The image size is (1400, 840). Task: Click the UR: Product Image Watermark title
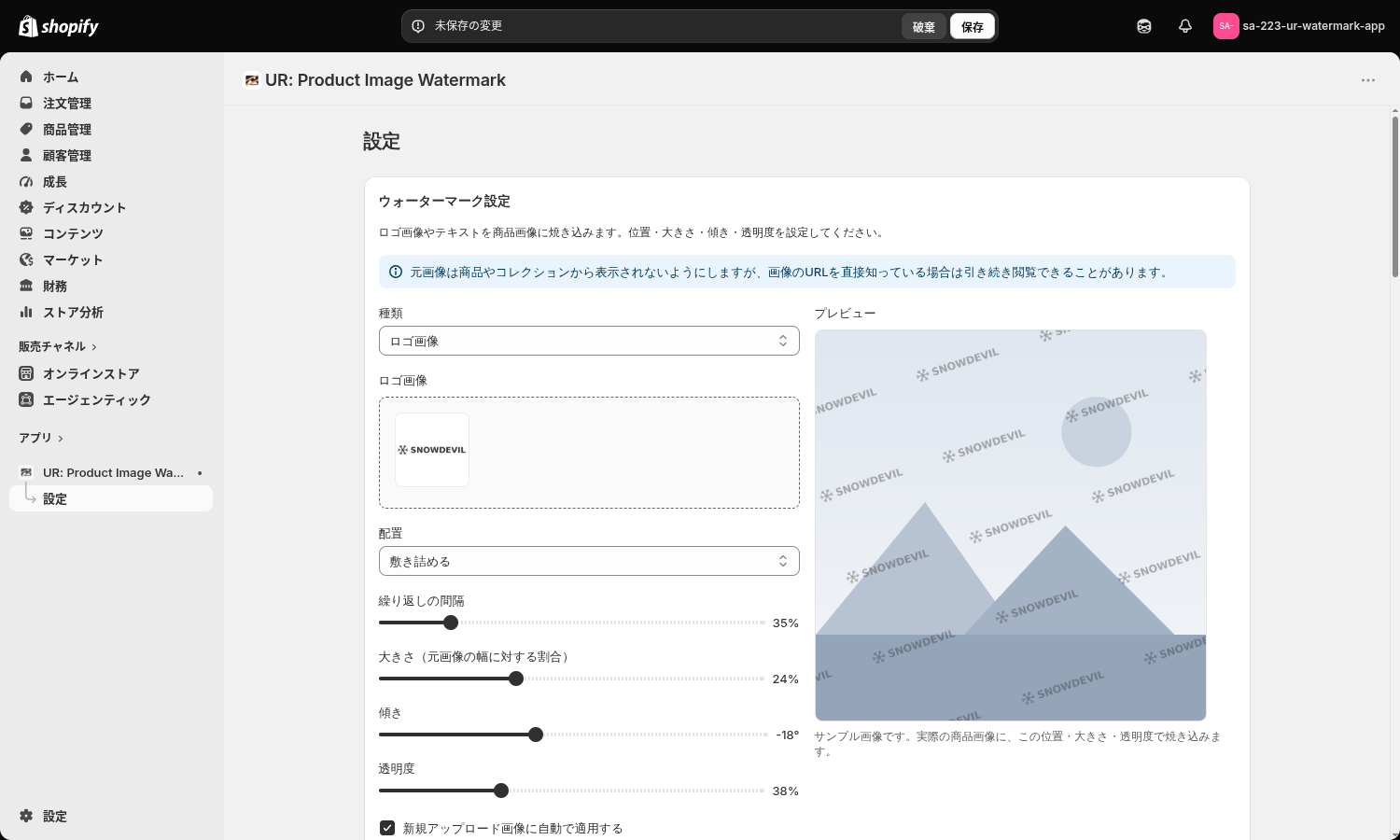pyautogui.click(x=385, y=80)
